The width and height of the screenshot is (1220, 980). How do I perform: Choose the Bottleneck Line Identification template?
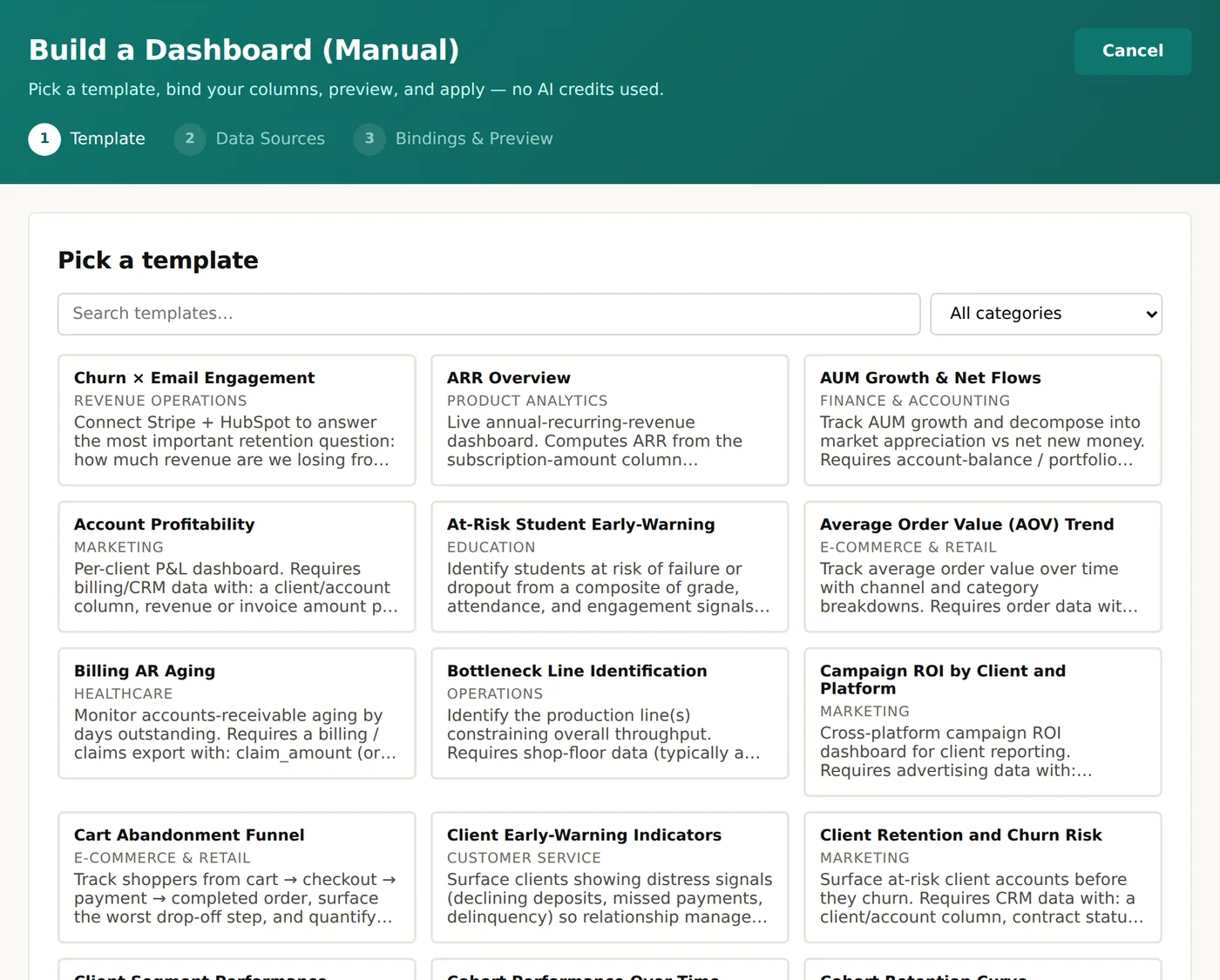click(x=610, y=713)
